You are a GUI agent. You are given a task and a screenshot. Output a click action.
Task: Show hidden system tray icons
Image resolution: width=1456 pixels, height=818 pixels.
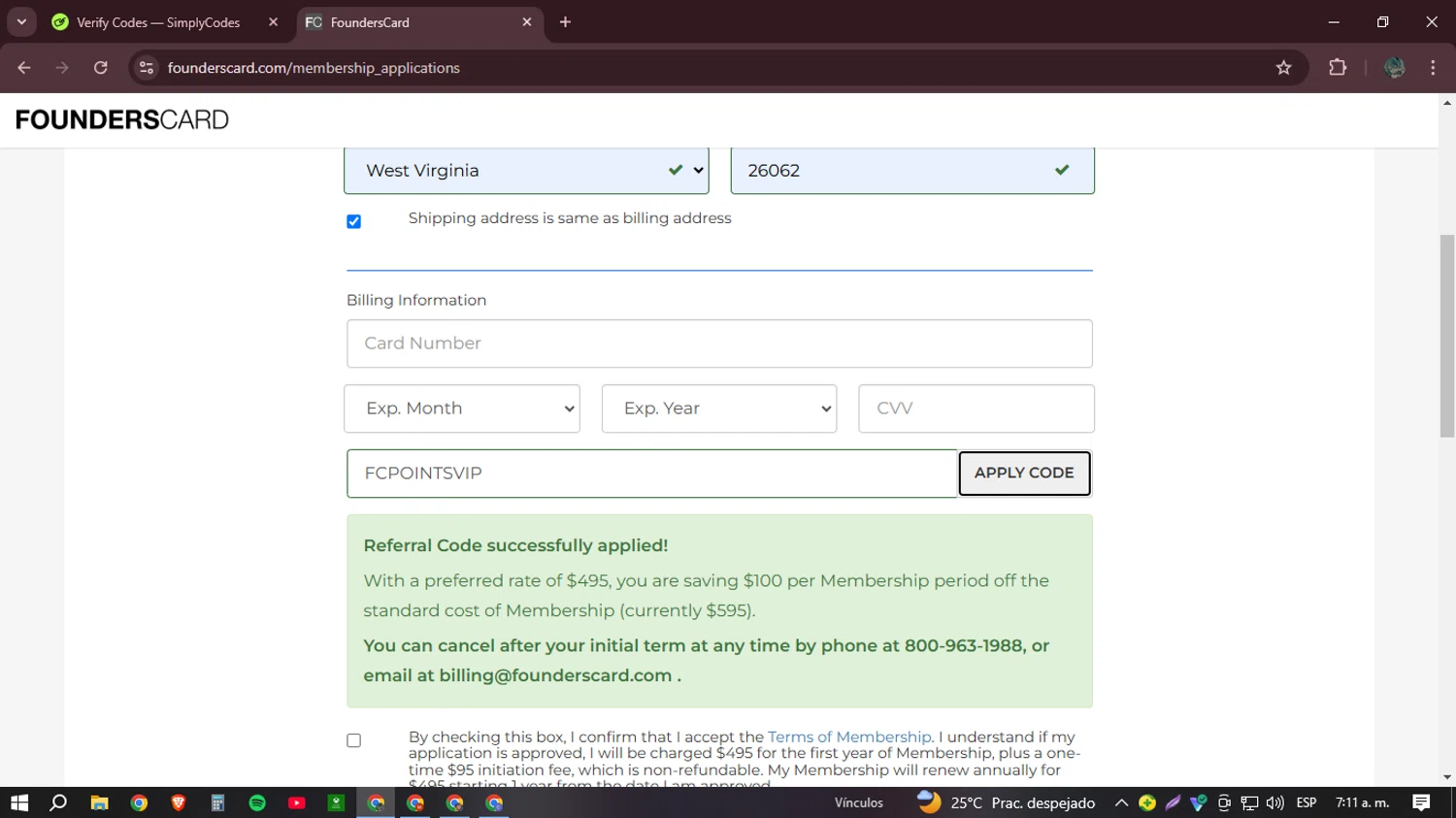(1121, 802)
